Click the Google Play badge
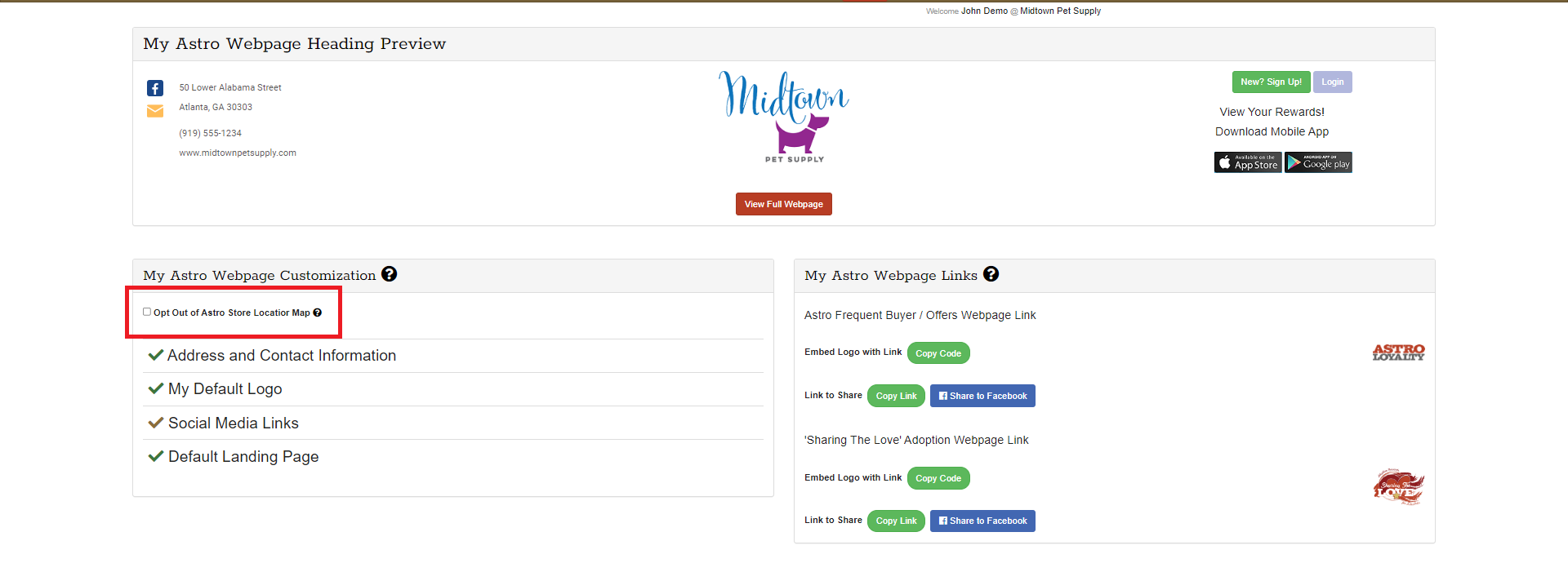 pos(1318,162)
